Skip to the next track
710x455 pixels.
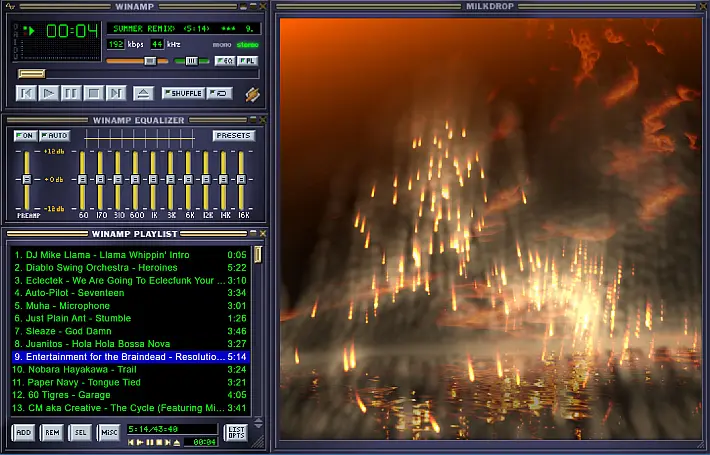(x=116, y=94)
